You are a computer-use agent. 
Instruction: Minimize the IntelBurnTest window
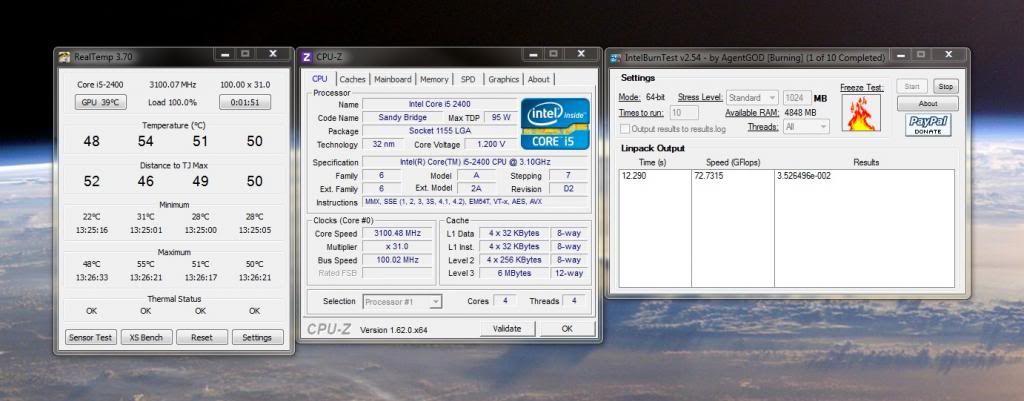click(x=901, y=55)
